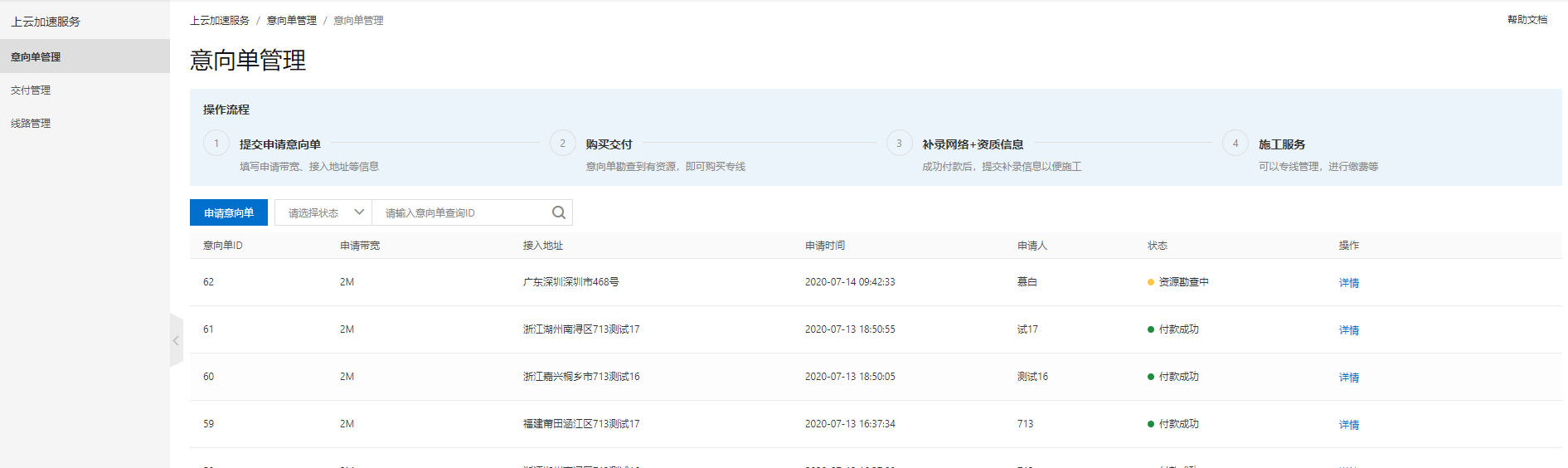Viewport: 1568px width, 468px height.
Task: Click applicant name 试17
Action: tap(1027, 329)
